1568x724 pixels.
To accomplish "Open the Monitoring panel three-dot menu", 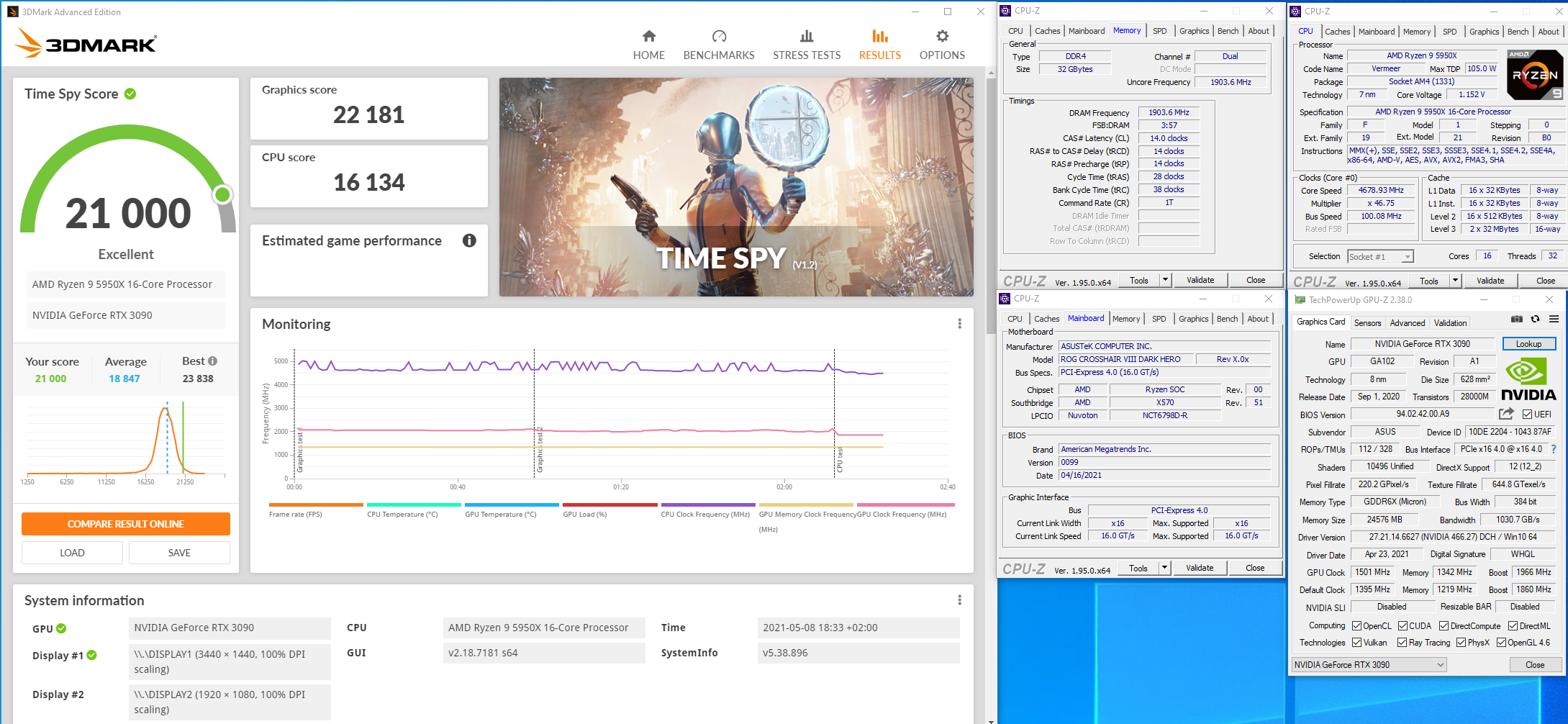I will coord(959,324).
